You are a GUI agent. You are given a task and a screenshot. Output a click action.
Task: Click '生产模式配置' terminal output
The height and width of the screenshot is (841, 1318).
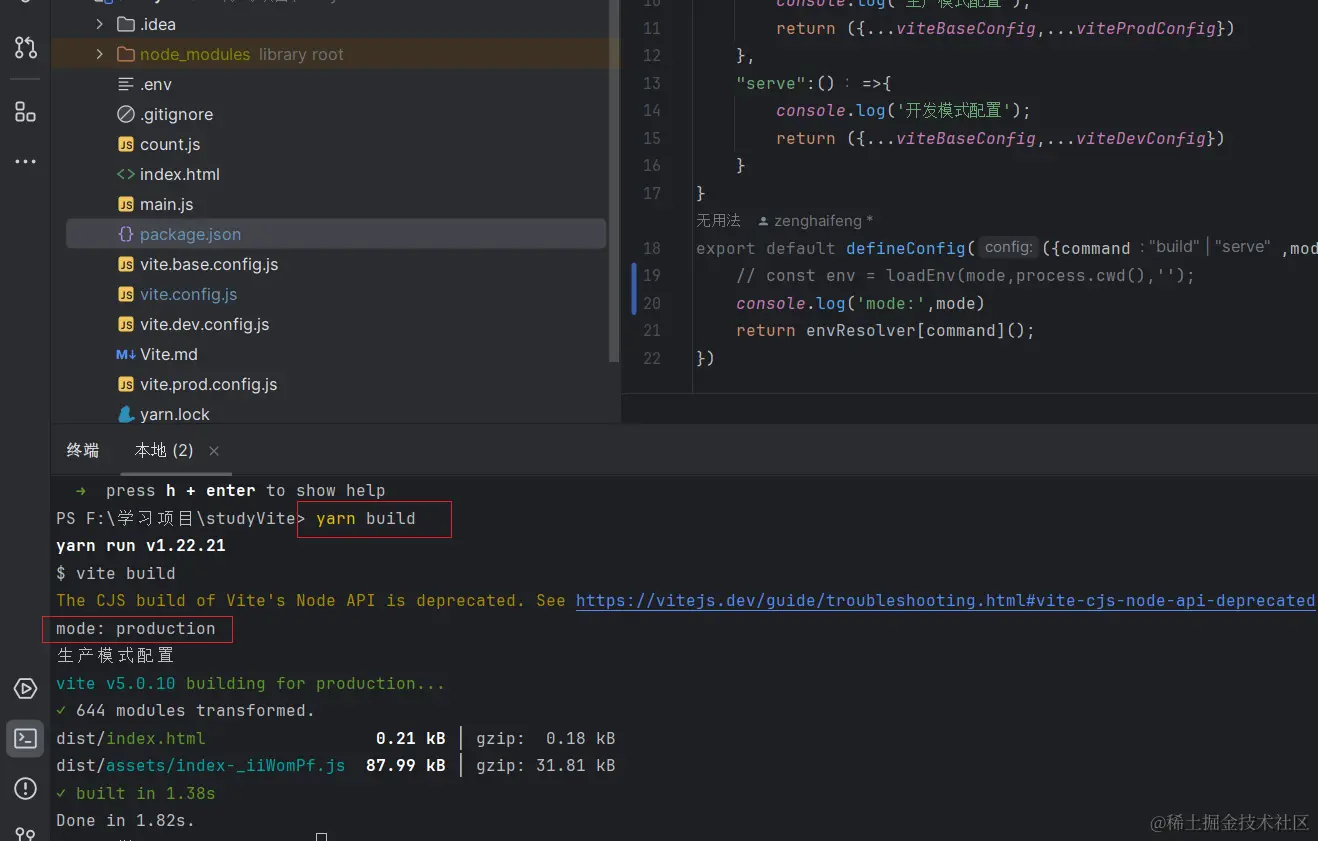coord(116,655)
